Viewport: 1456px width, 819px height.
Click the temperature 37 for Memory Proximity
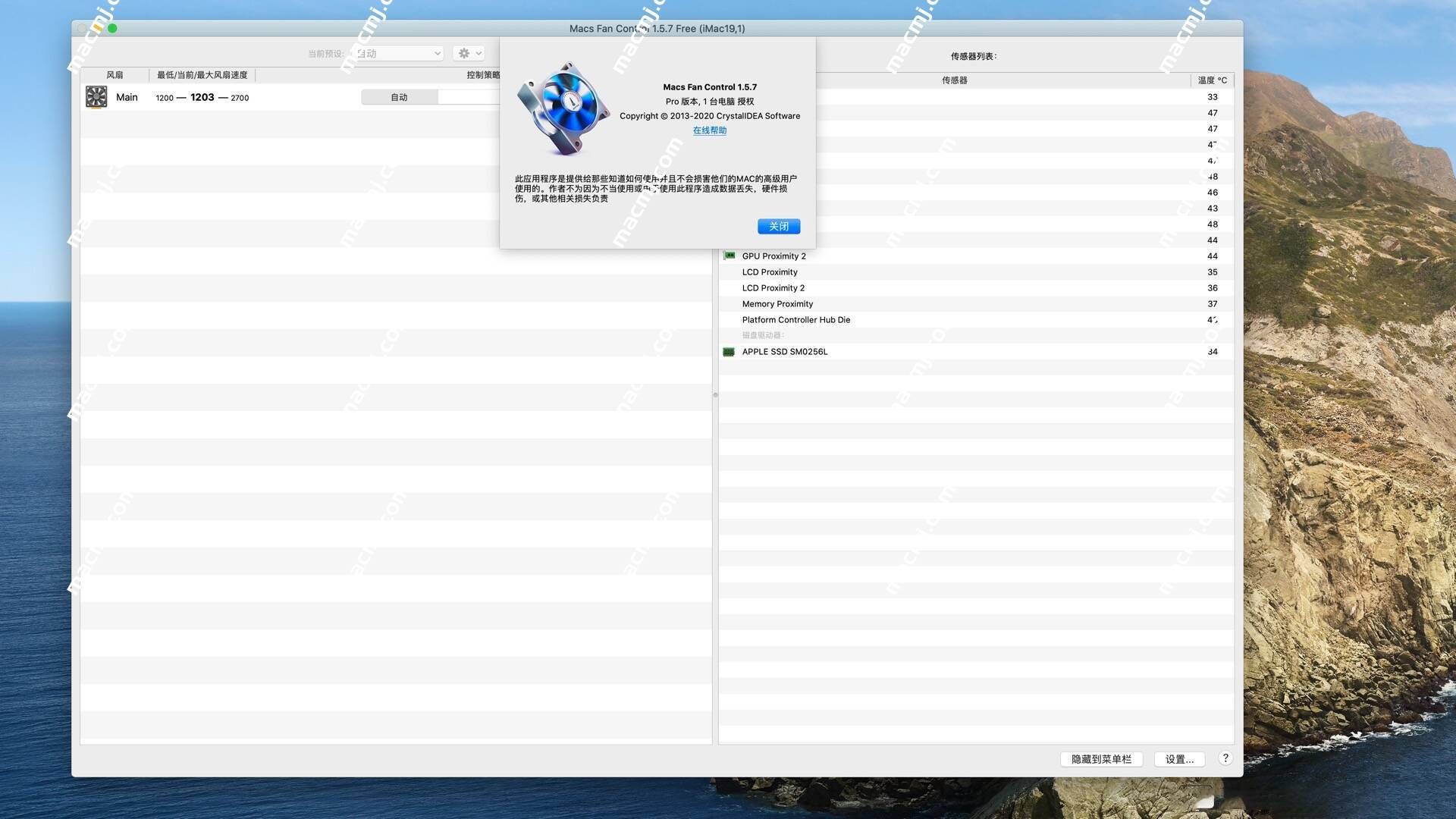tap(1213, 304)
